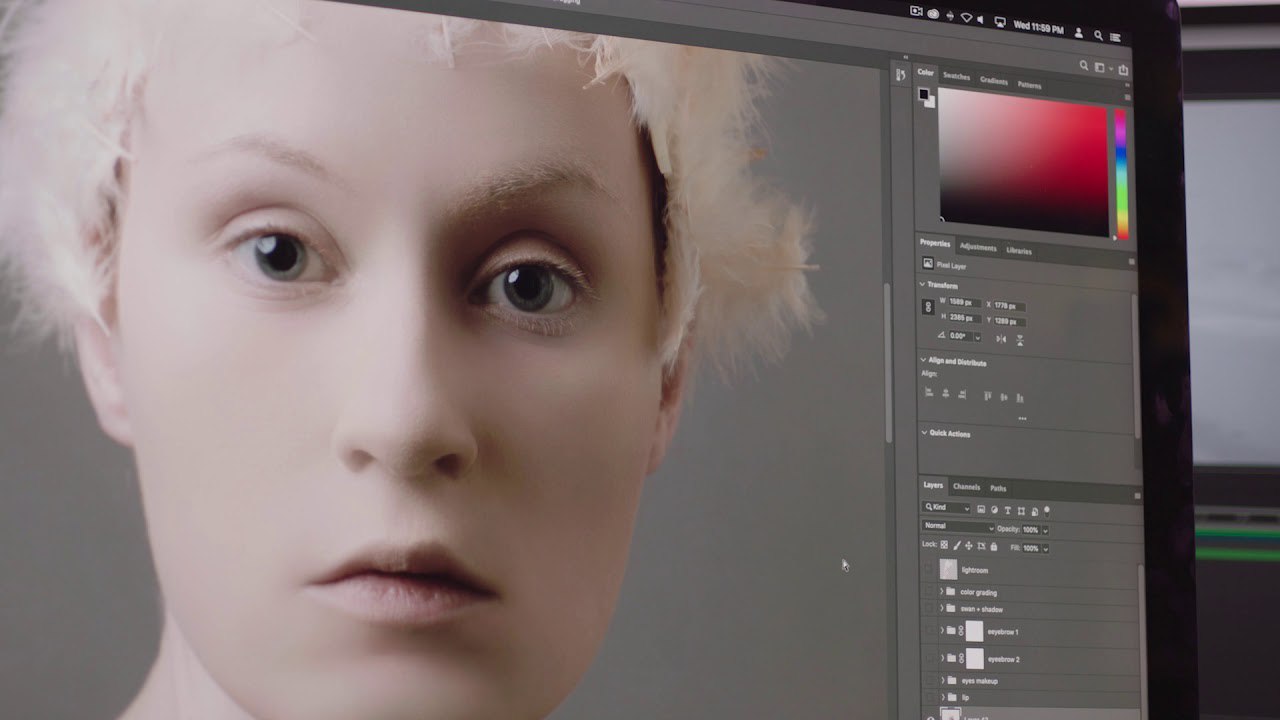
Task: Open the History panel icon
Action: pos(901,75)
